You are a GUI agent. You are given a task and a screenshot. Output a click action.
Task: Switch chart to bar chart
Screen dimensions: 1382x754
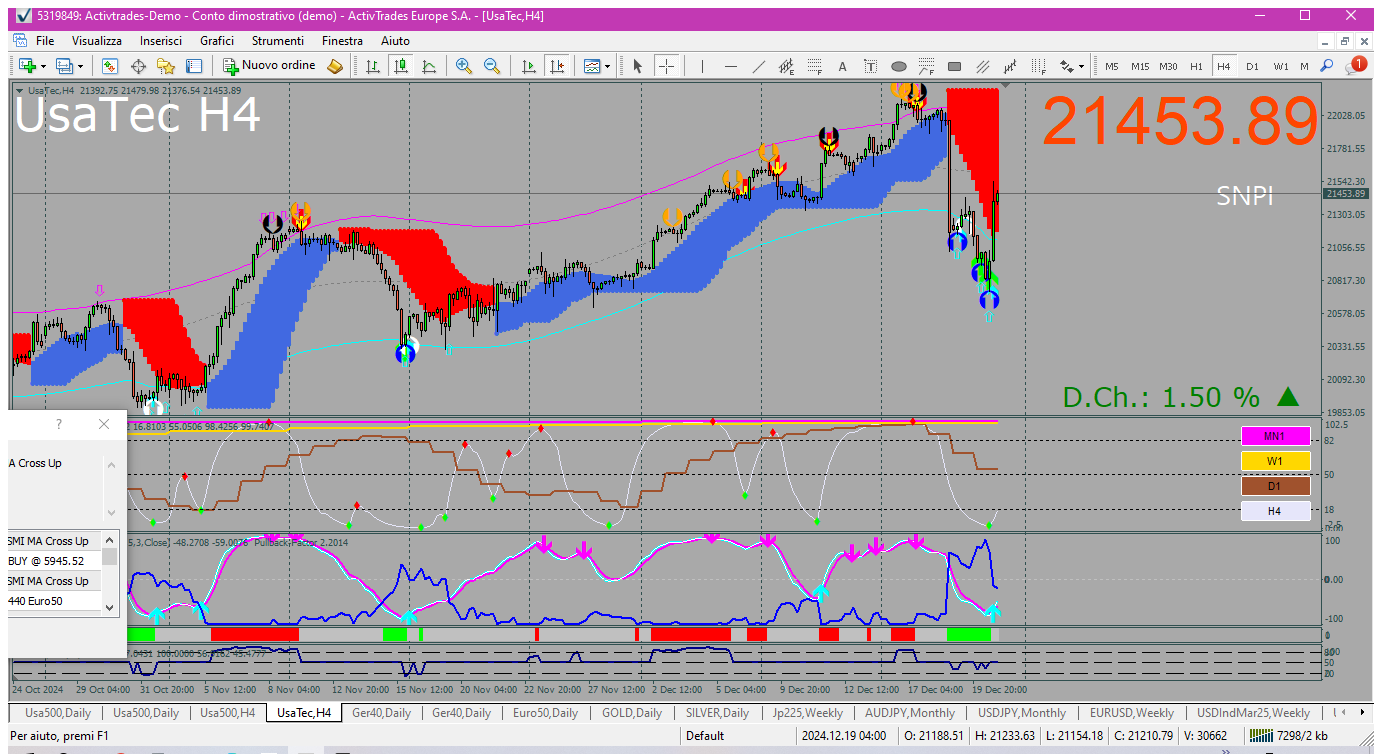pyautogui.click(x=373, y=66)
